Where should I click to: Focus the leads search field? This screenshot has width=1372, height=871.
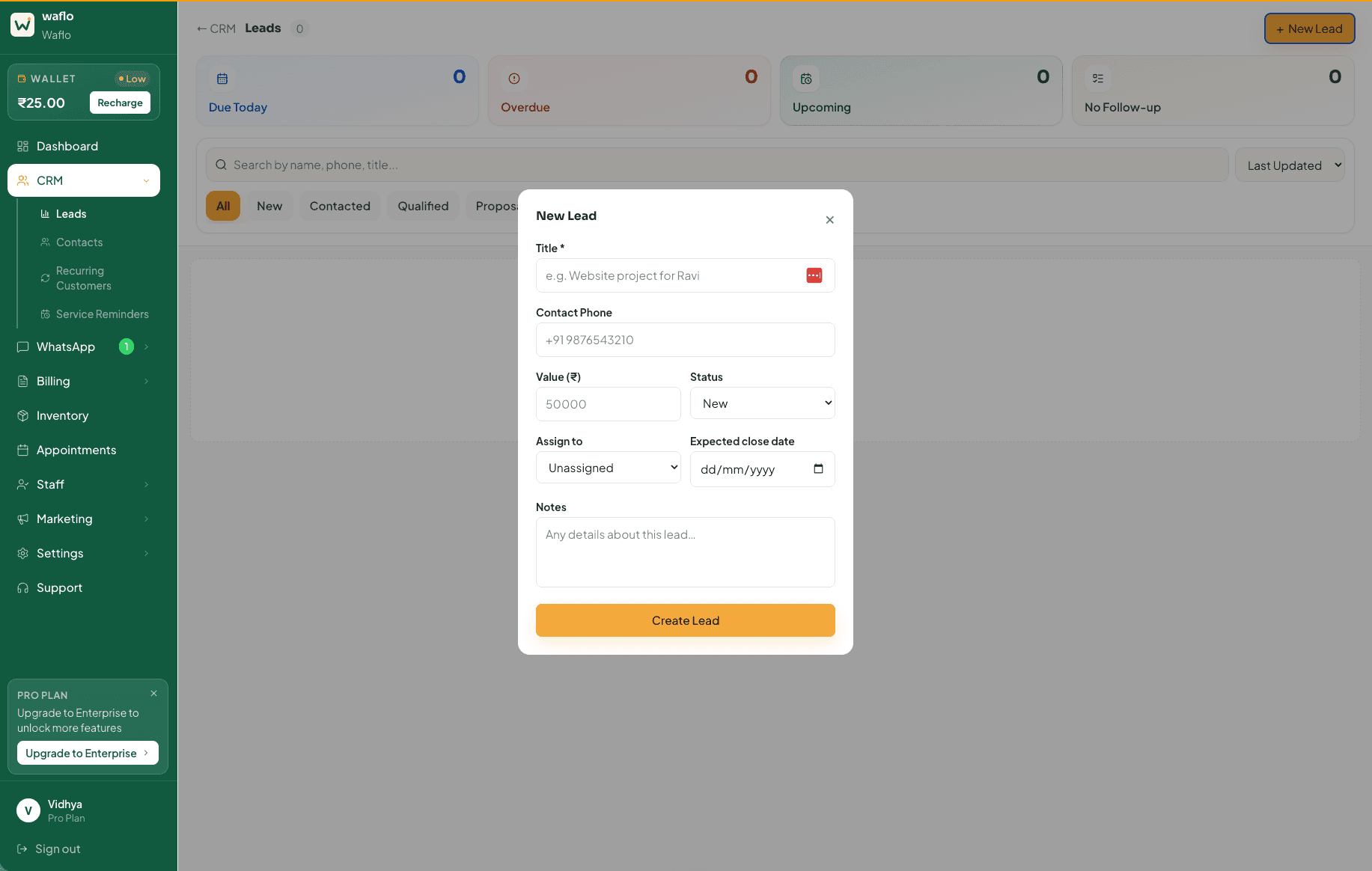[717, 165]
